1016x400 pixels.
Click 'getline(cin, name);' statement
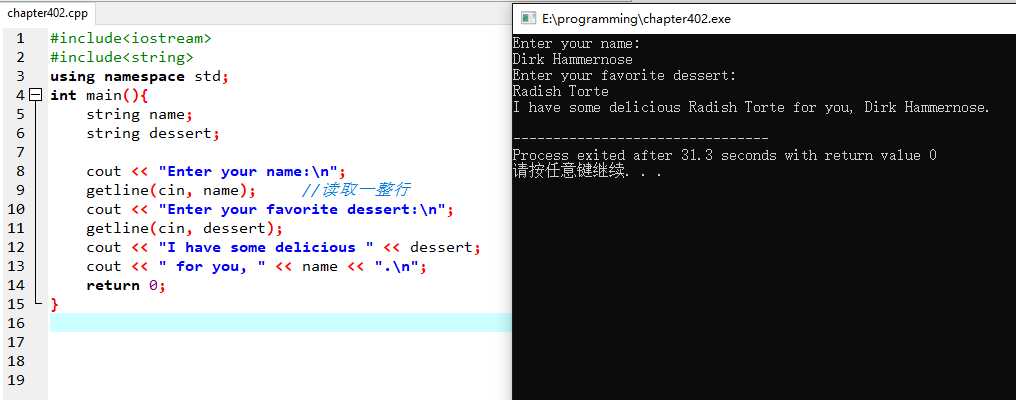pos(171,190)
